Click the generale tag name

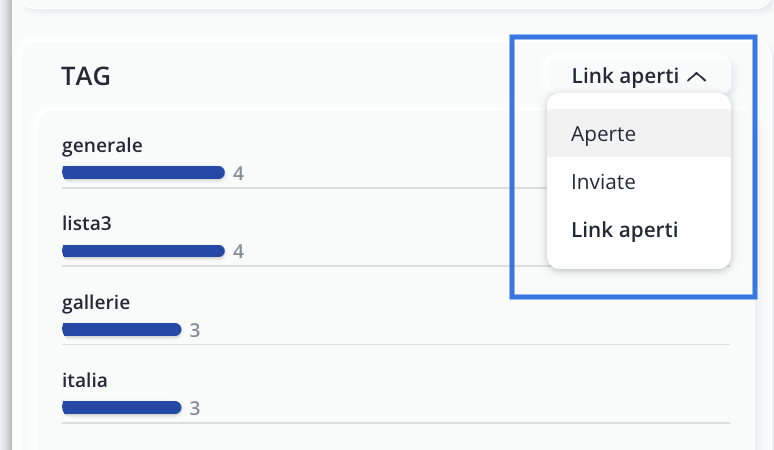point(102,146)
